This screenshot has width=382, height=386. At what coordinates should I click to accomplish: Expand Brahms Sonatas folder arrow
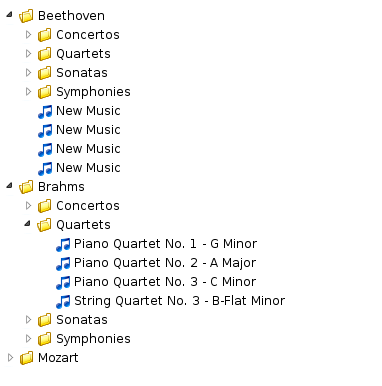pos(28,319)
